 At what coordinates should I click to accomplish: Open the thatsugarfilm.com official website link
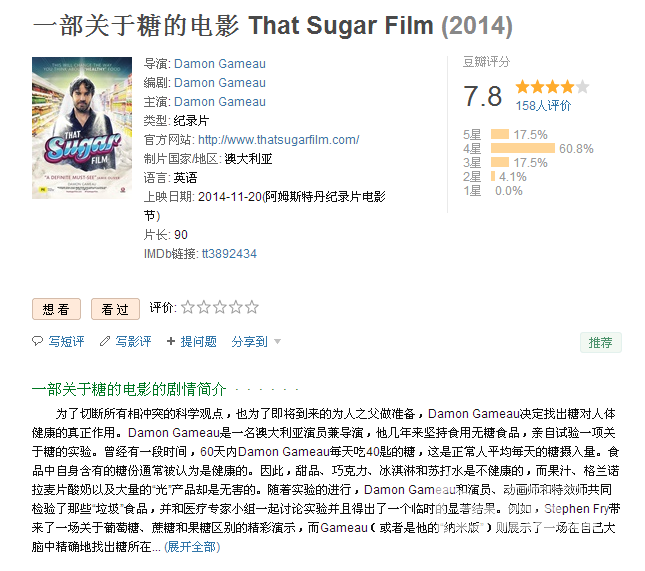pyautogui.click(x=278, y=139)
